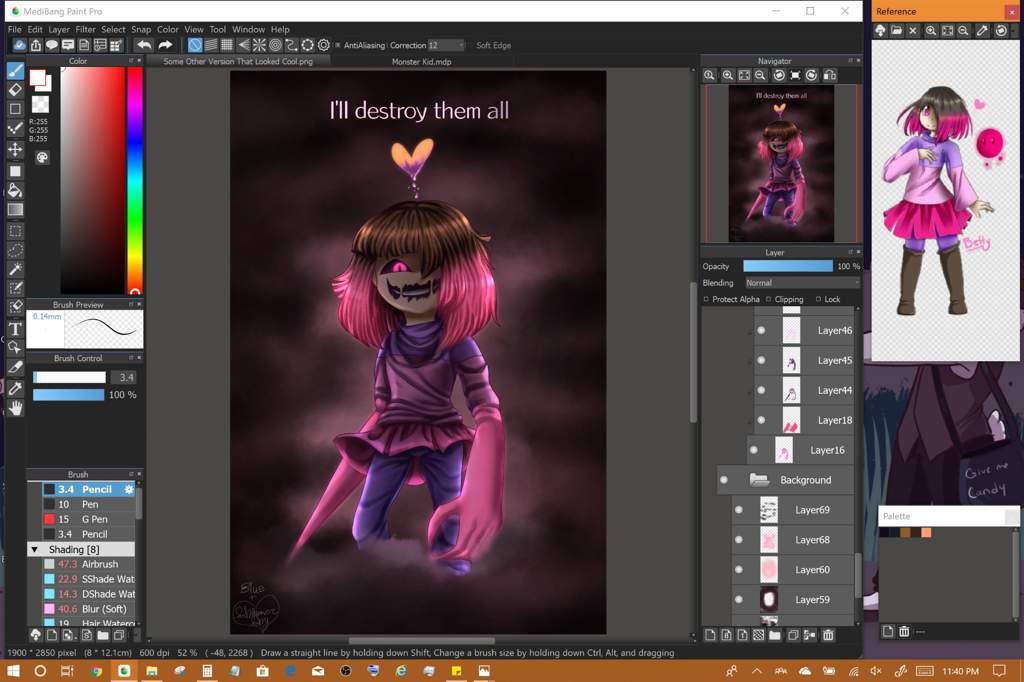This screenshot has width=1024, height=682.
Task: Open the Window menu
Action: pos(248,29)
